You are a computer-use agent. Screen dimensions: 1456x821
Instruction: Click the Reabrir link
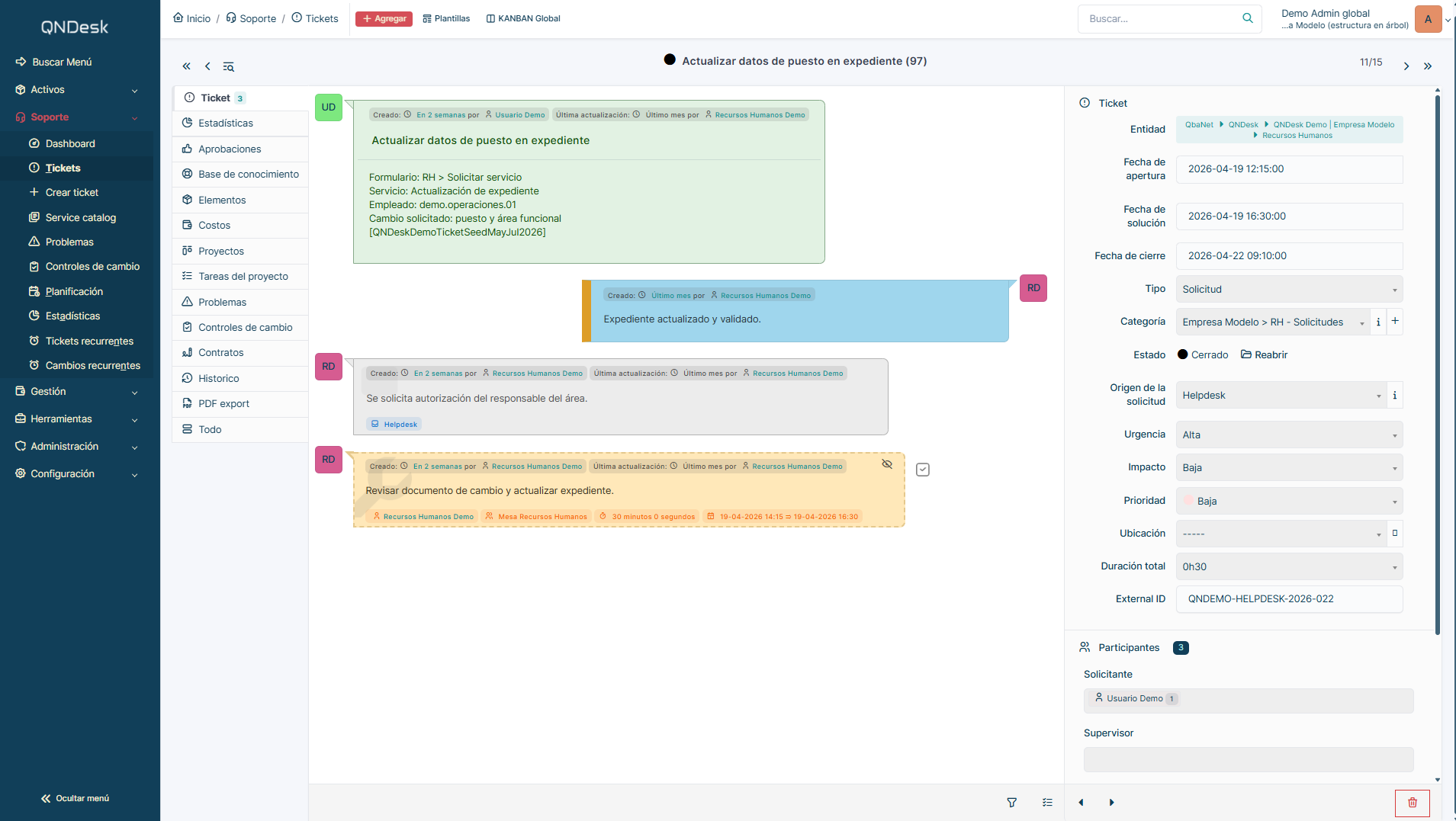tap(1264, 355)
